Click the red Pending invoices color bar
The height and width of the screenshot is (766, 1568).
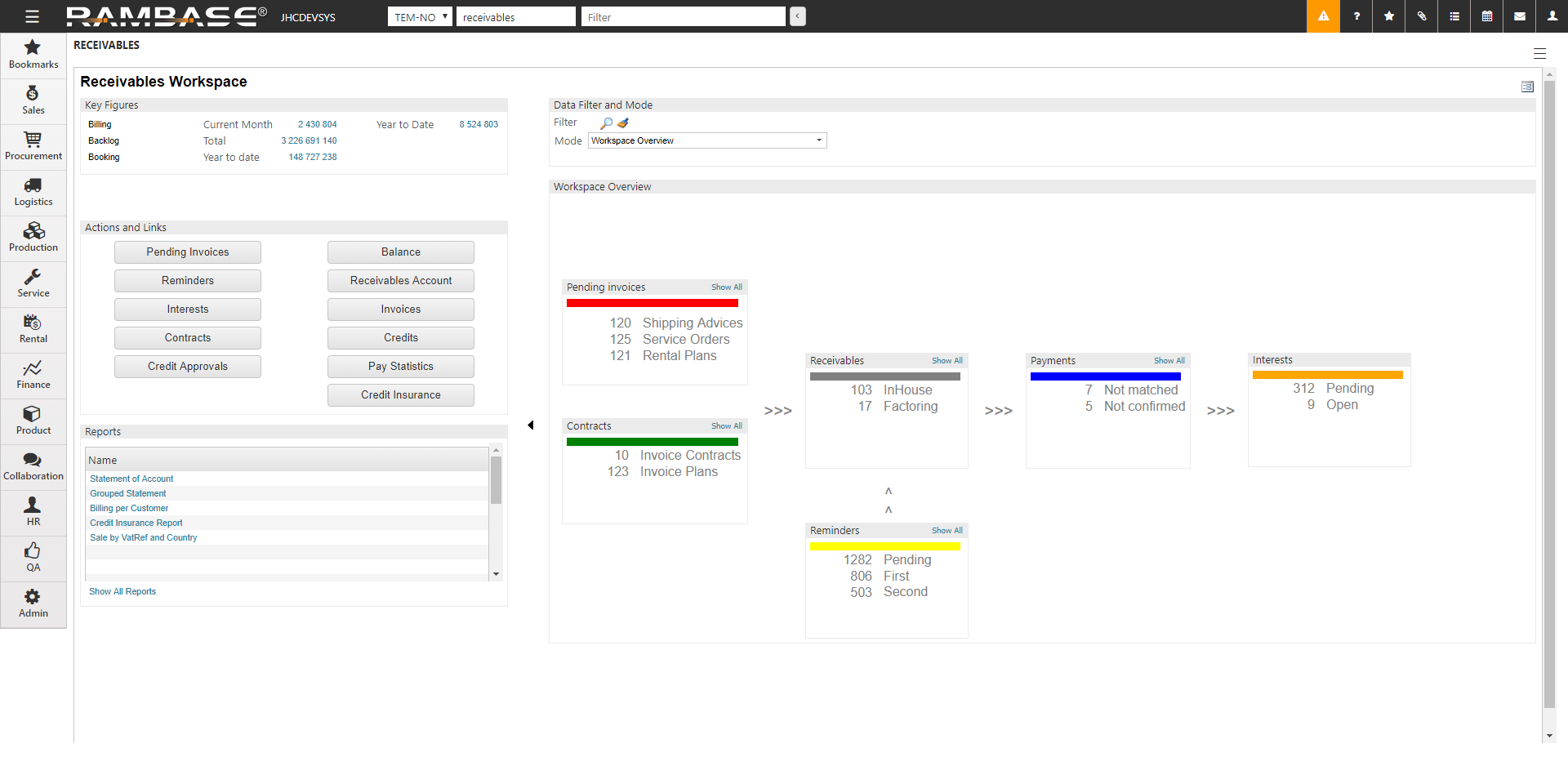652,303
